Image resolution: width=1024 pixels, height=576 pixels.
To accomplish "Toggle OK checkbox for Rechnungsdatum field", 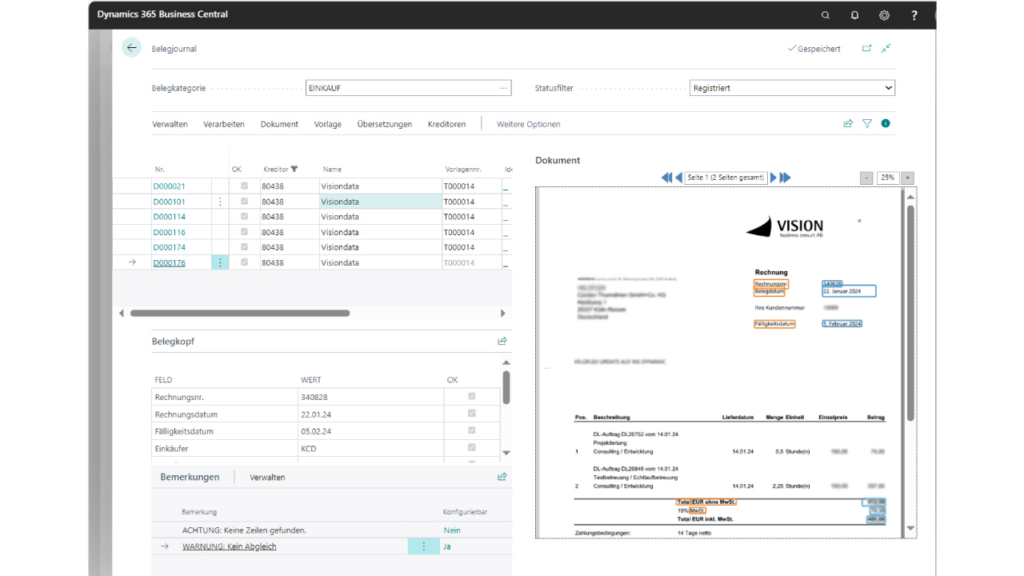I will 472,413.
